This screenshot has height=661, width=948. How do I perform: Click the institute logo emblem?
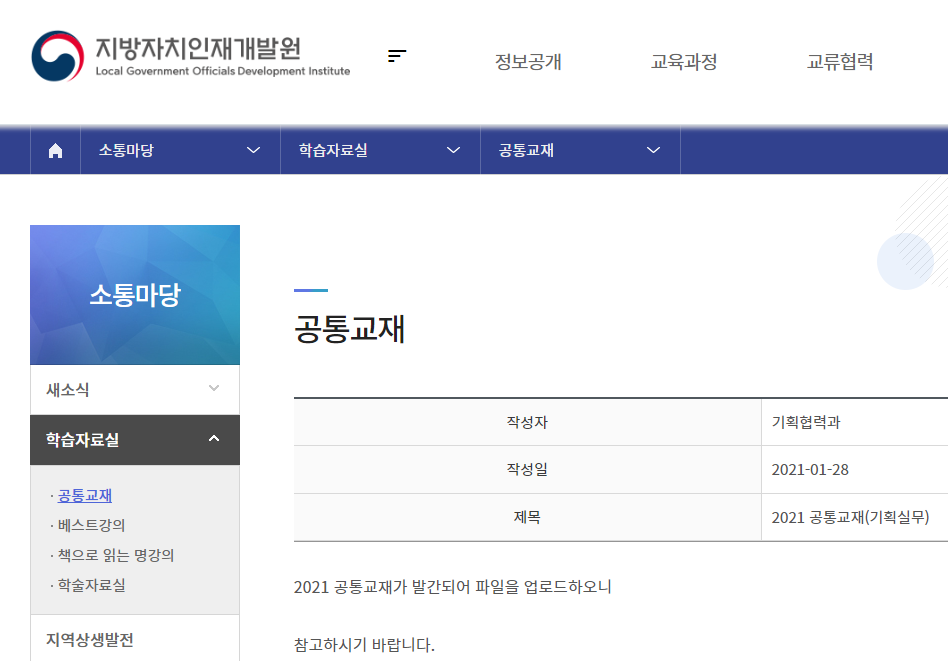pyautogui.click(x=57, y=56)
